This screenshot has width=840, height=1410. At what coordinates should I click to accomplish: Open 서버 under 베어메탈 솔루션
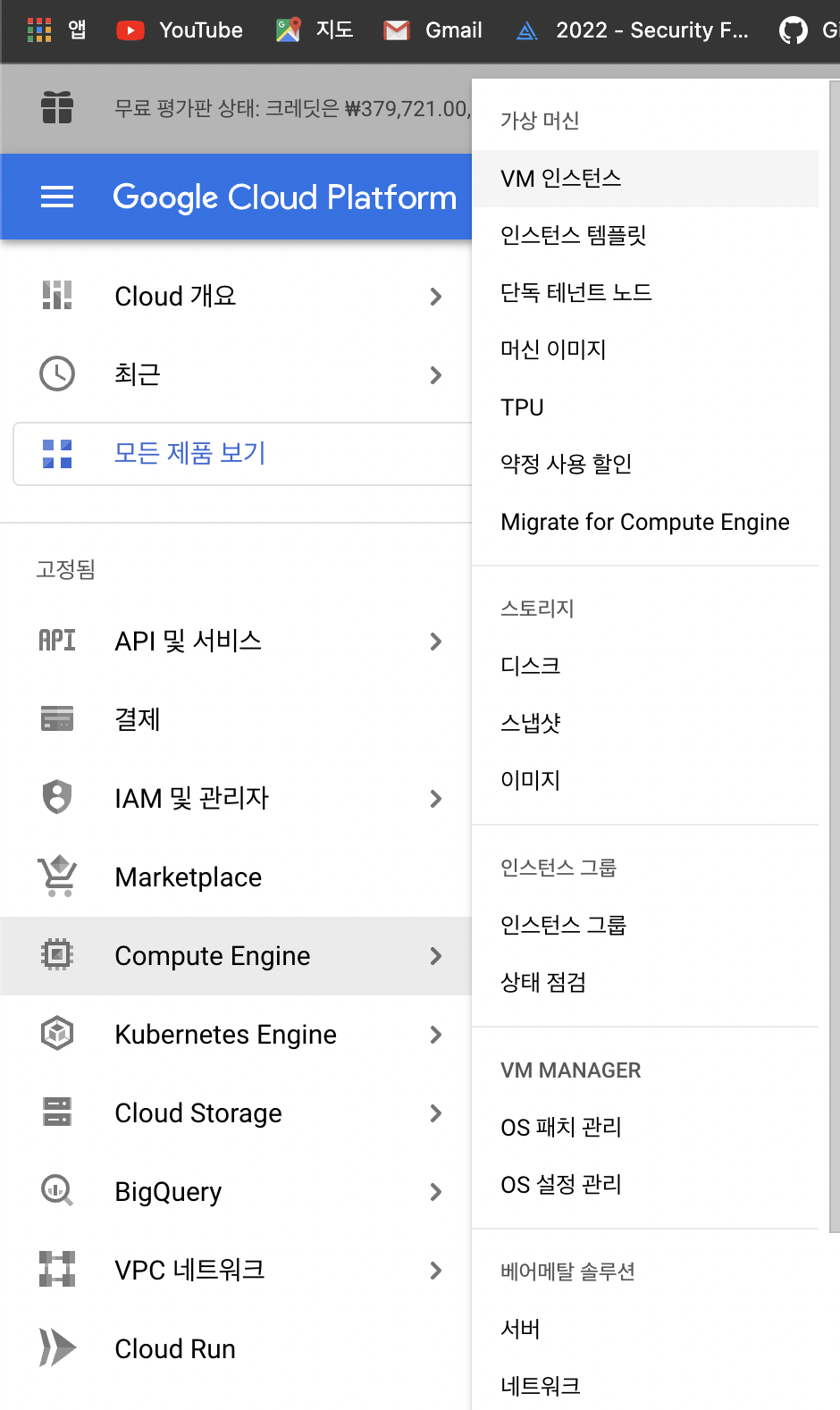point(645,1329)
